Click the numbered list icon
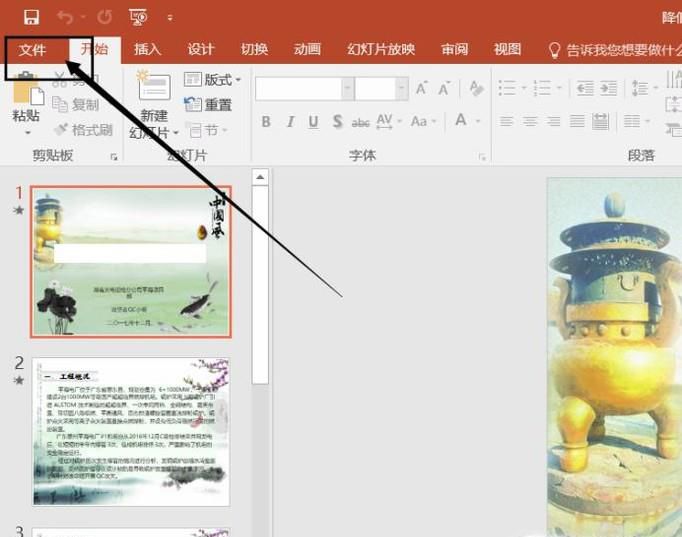The image size is (682, 537). [x=542, y=88]
